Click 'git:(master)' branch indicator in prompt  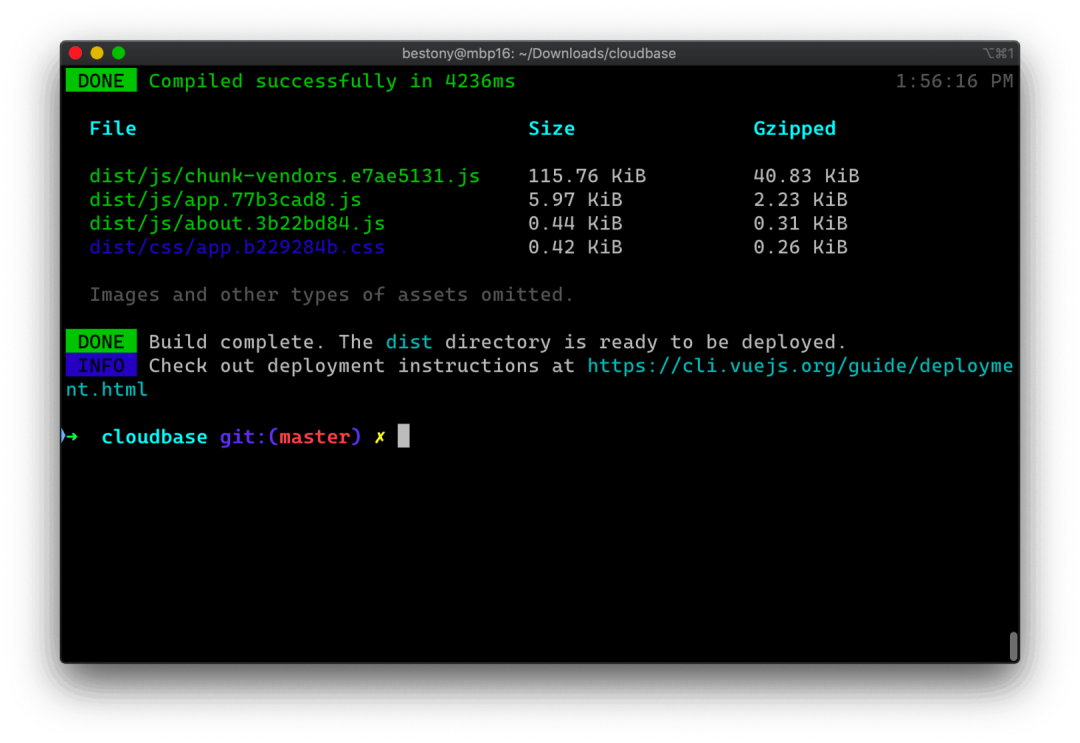tap(291, 437)
